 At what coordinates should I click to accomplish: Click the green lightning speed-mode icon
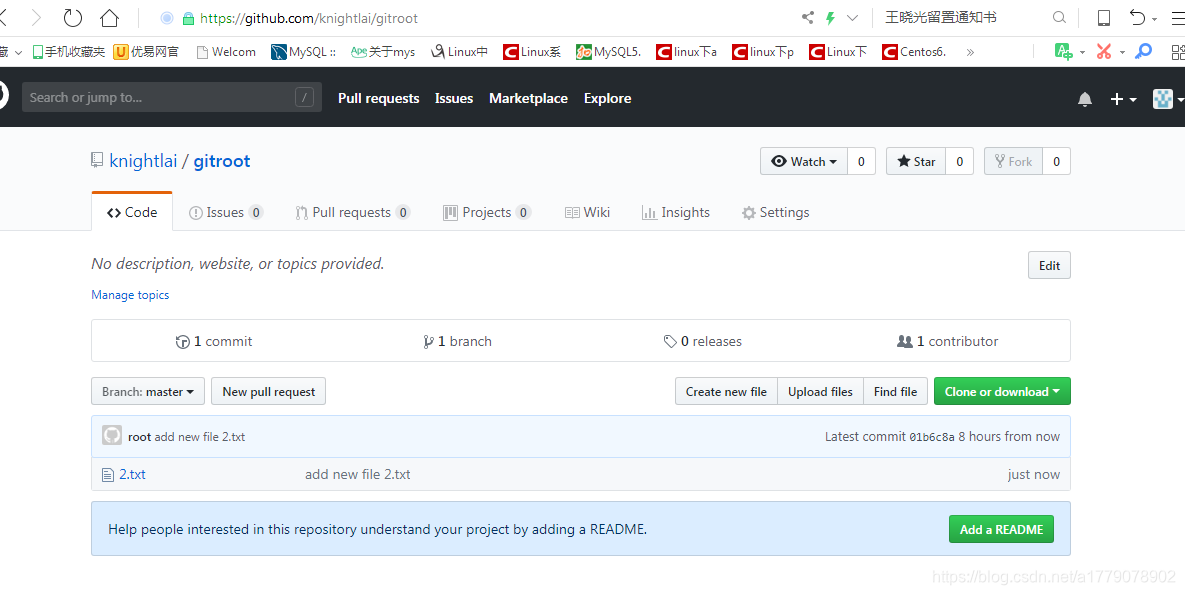[830, 17]
